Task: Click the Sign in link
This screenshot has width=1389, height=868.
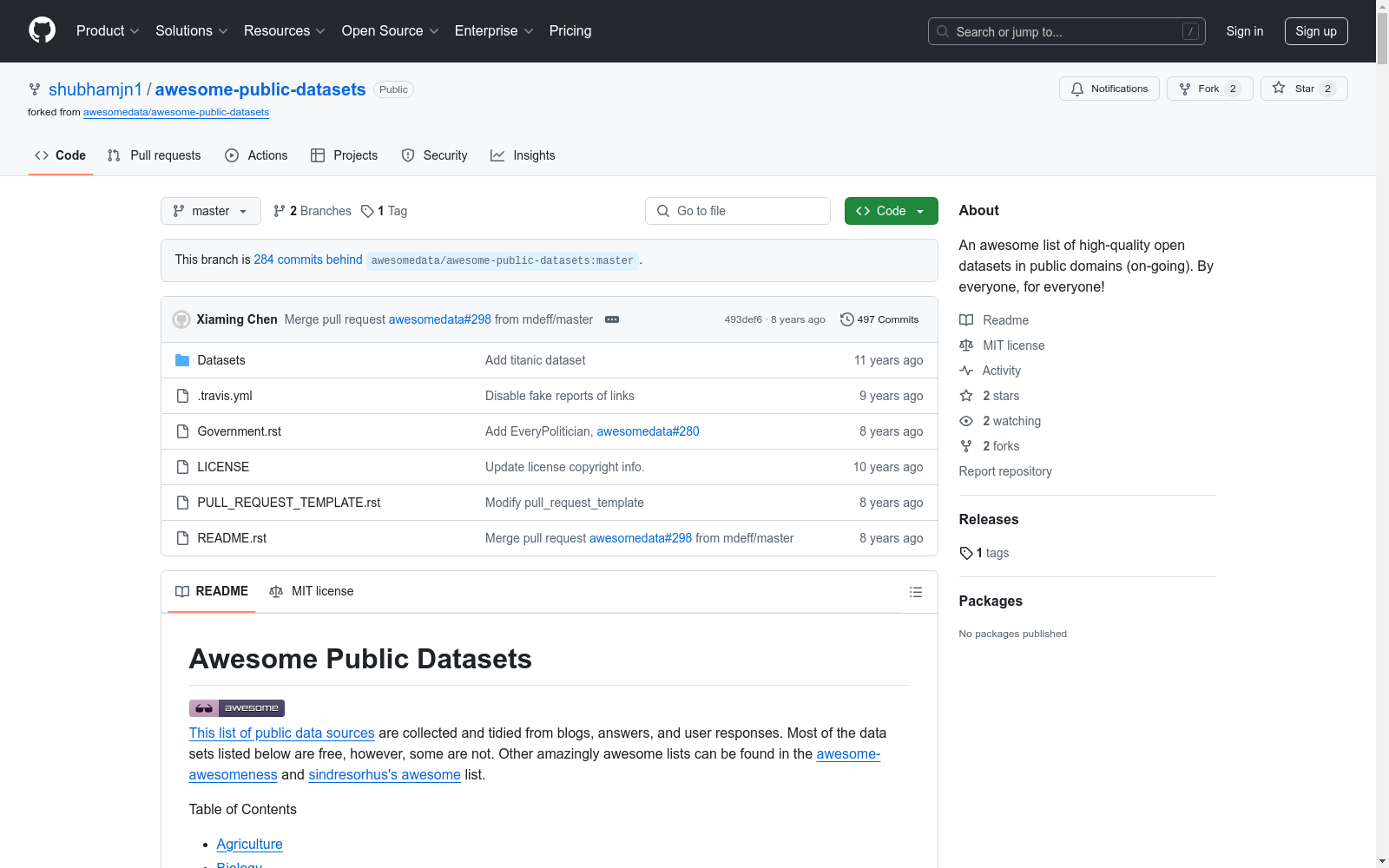Action: pos(1245,31)
